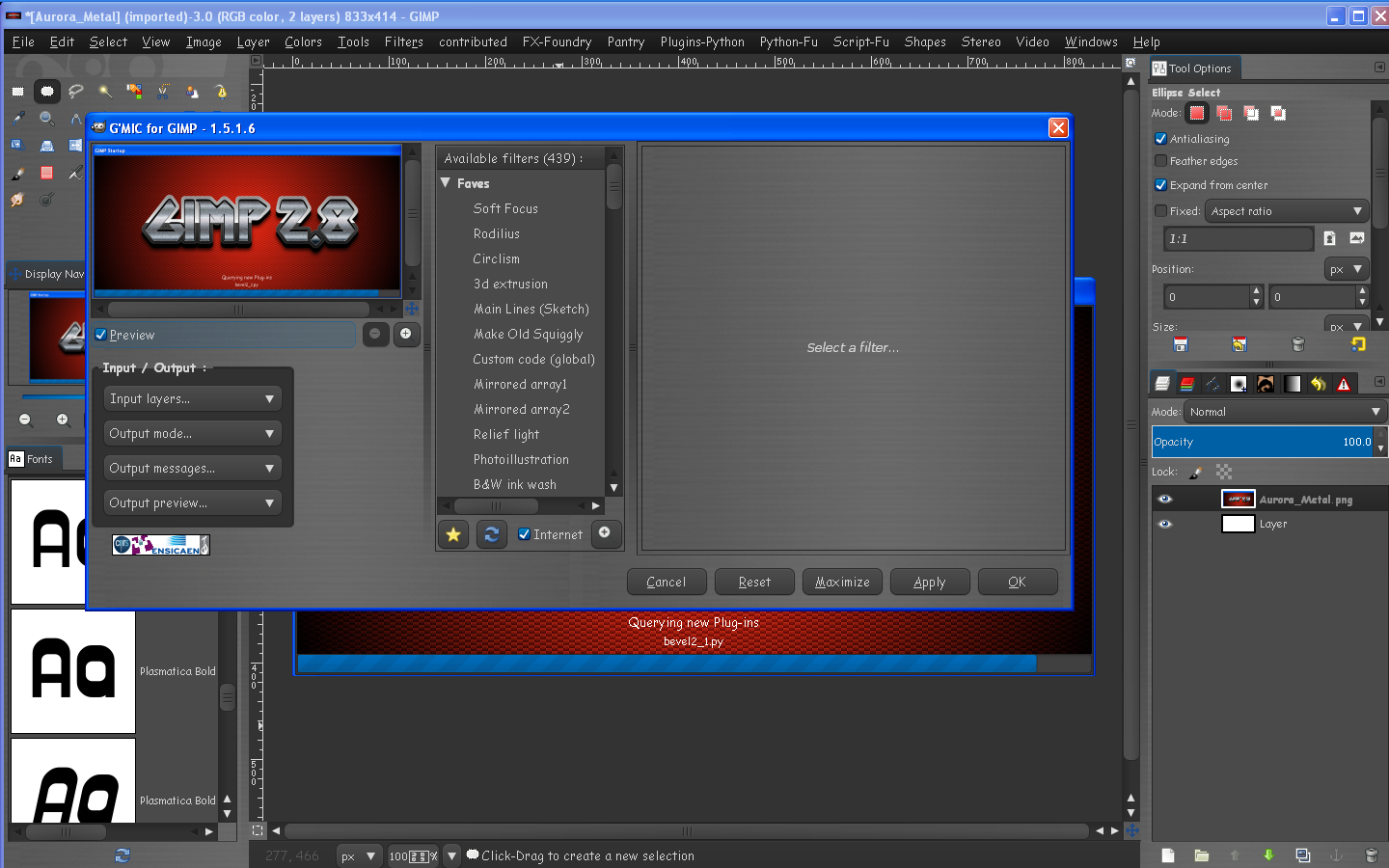This screenshot has width=1389, height=868.
Task: Choose Add to selection mode icon
Action: point(1224,113)
